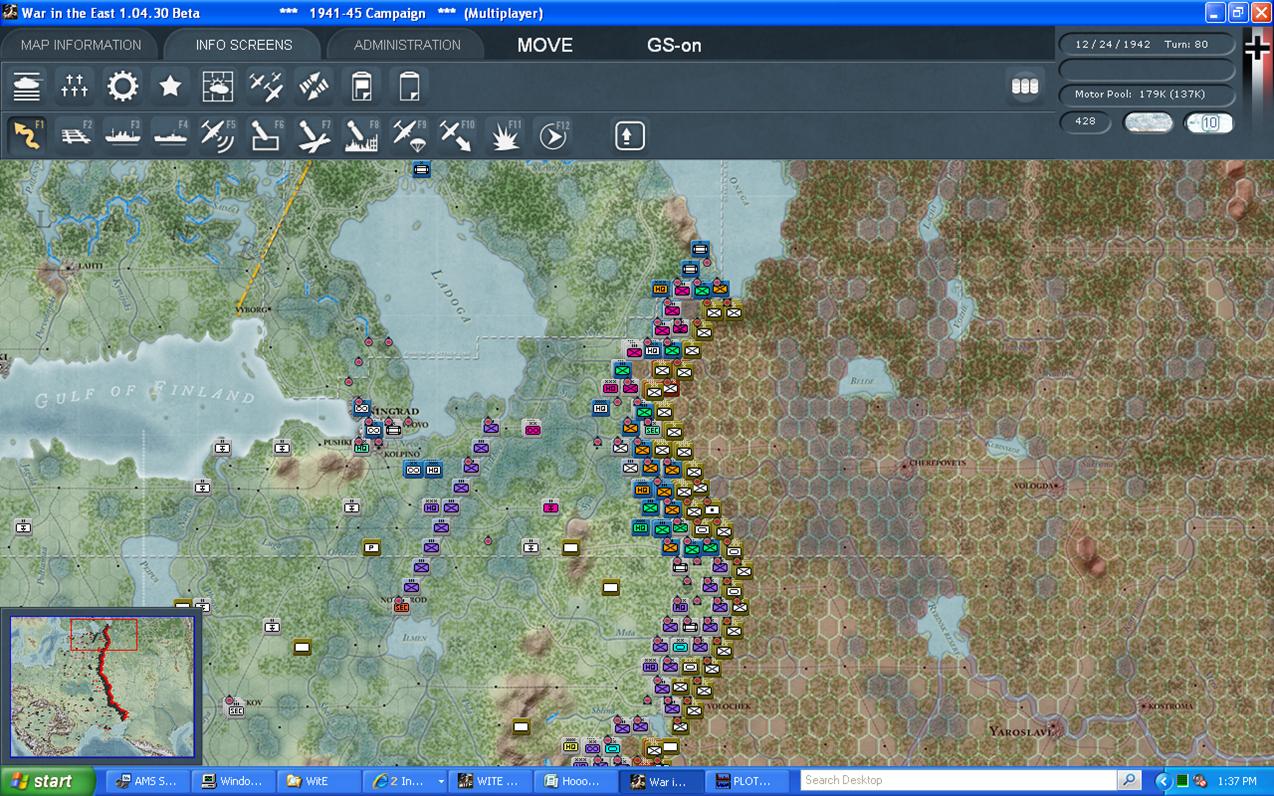Select F7 Bomb Airfield mode
The image size is (1274, 796).
click(x=314, y=135)
